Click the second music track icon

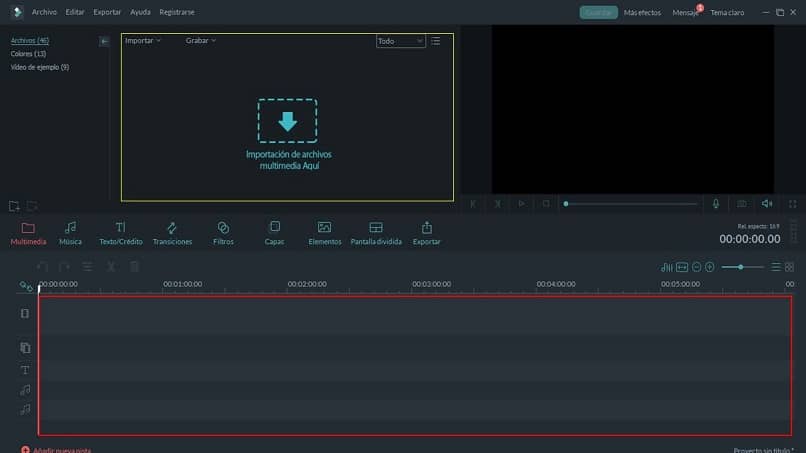[25, 410]
